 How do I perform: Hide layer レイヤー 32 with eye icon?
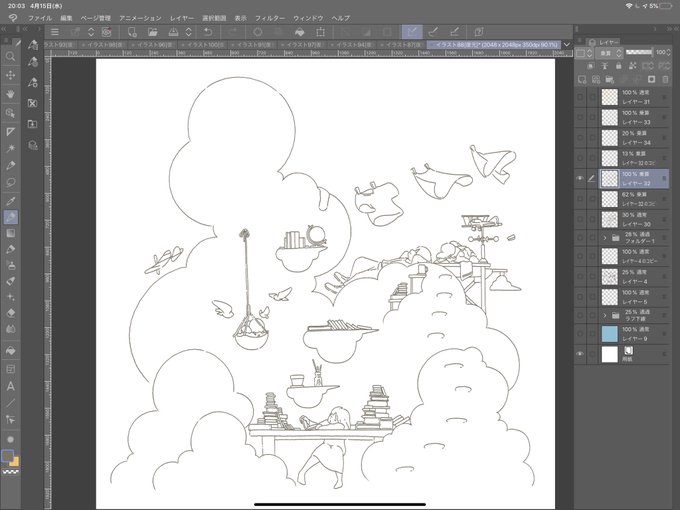pyautogui.click(x=580, y=178)
